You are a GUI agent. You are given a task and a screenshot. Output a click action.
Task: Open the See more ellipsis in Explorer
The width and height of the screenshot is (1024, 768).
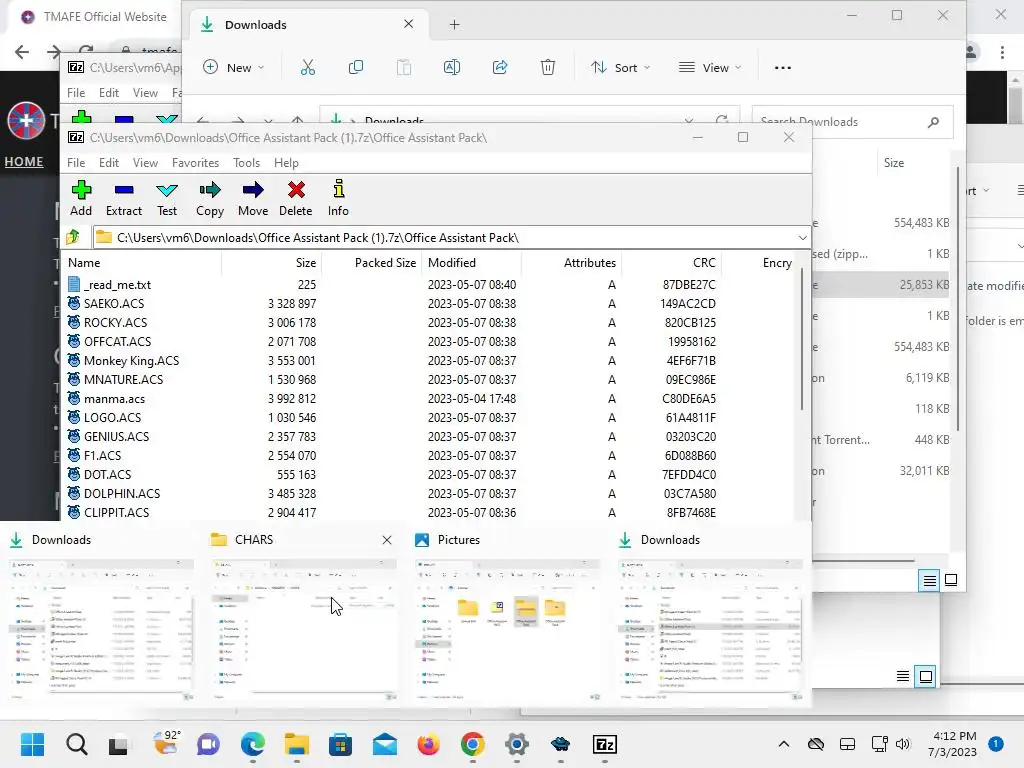782,67
